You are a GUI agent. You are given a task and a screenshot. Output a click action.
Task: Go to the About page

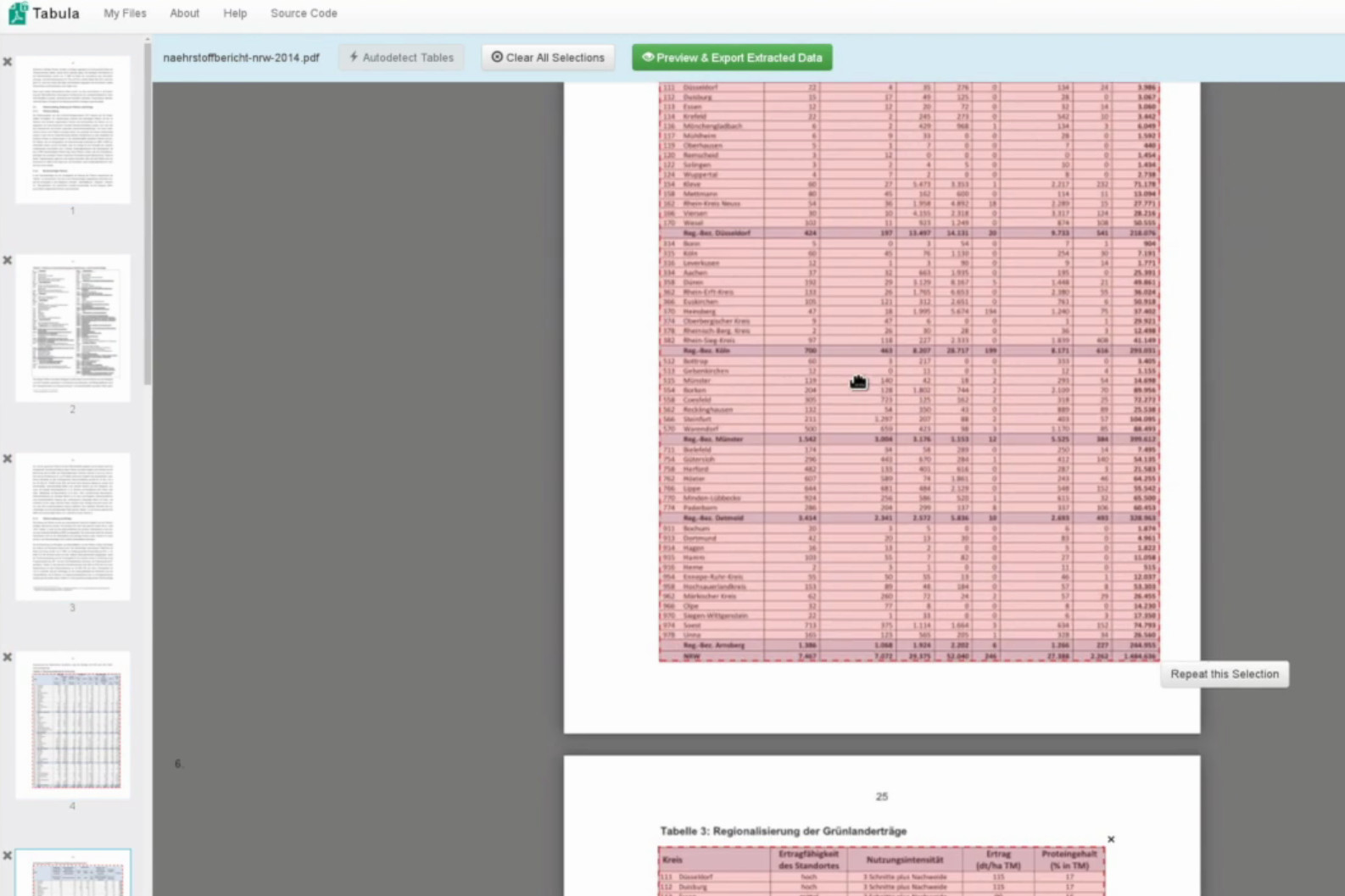(184, 14)
